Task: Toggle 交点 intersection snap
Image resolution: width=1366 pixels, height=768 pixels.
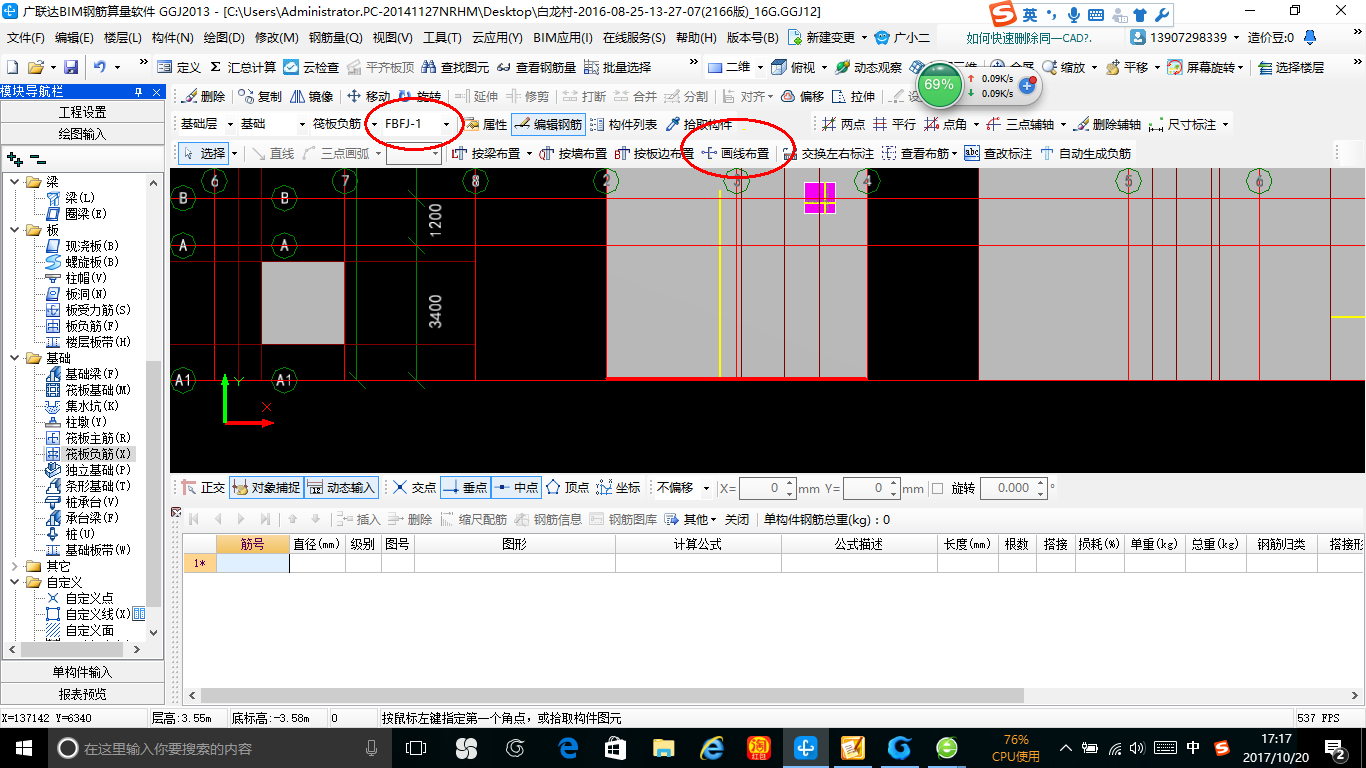Action: (414, 488)
